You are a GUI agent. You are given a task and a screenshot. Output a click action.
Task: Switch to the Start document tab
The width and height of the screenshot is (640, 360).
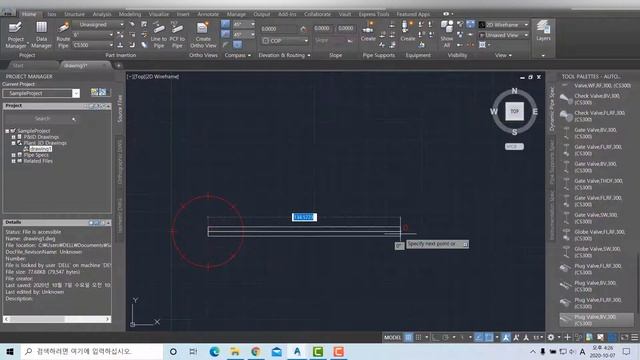click(x=18, y=65)
